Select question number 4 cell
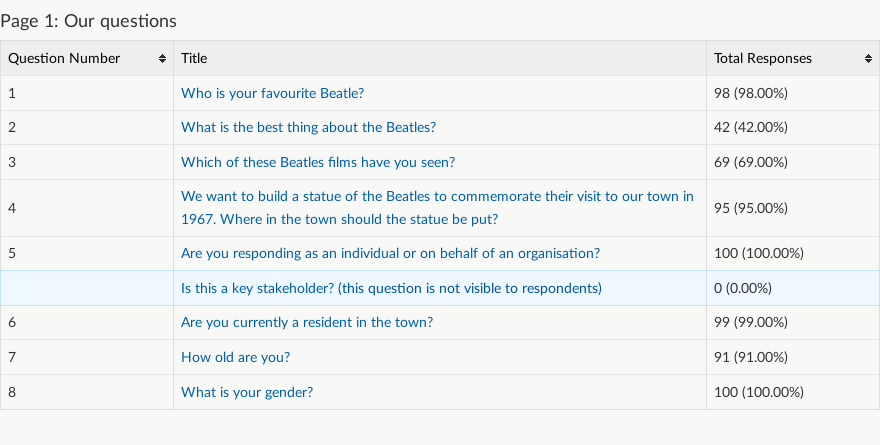The height and width of the screenshot is (445, 880). tap(87, 208)
